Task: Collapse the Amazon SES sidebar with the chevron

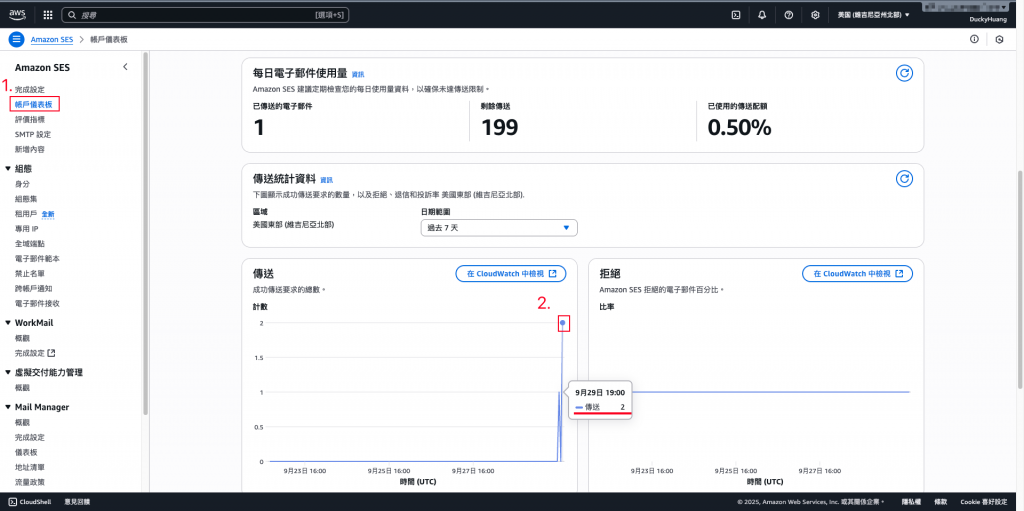Action: pos(125,67)
